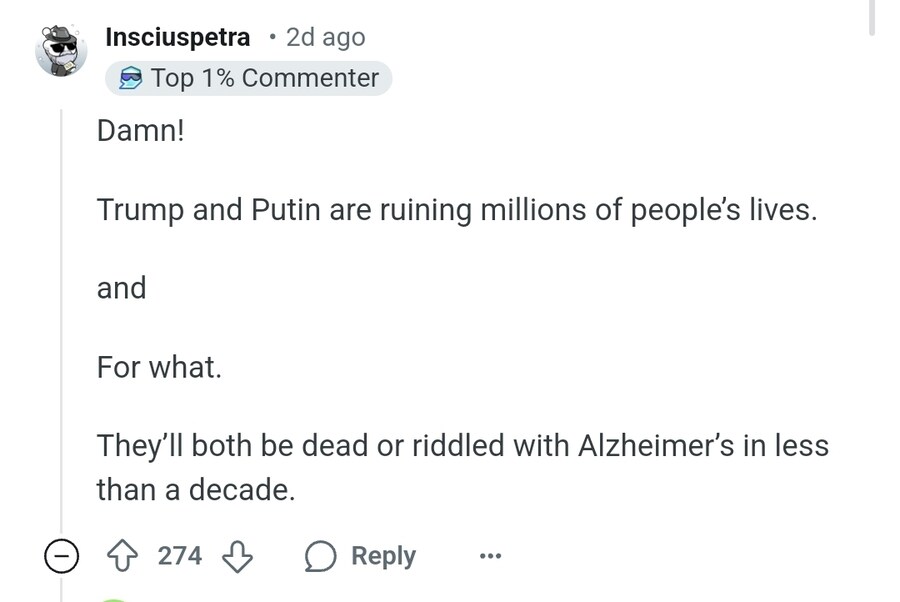Screen dimensions: 900x602
Task: Click the page scrollbar thumb
Action: click(872, 17)
